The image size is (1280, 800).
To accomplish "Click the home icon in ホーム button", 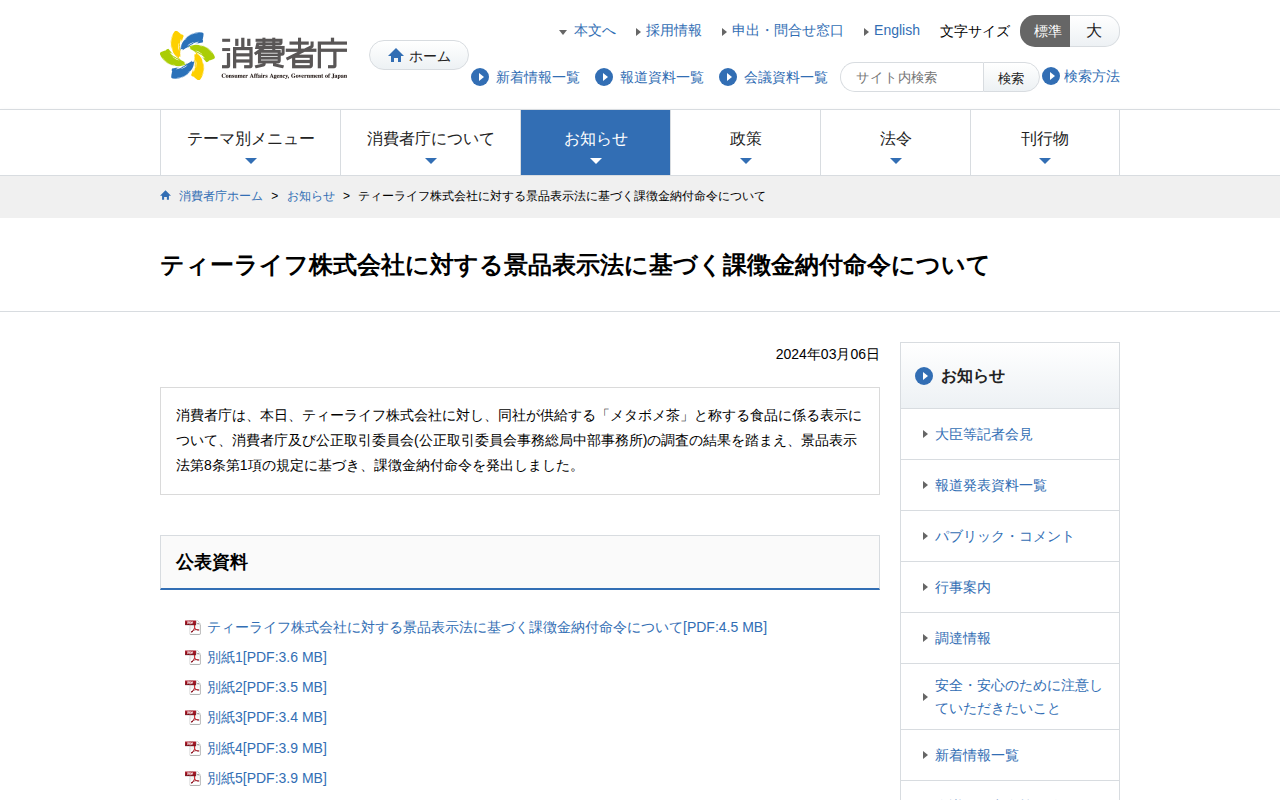I will coord(396,56).
